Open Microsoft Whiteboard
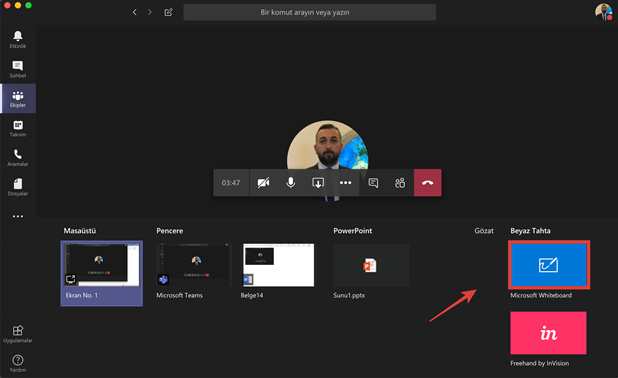Screen dimensions: 618x378 549,265
